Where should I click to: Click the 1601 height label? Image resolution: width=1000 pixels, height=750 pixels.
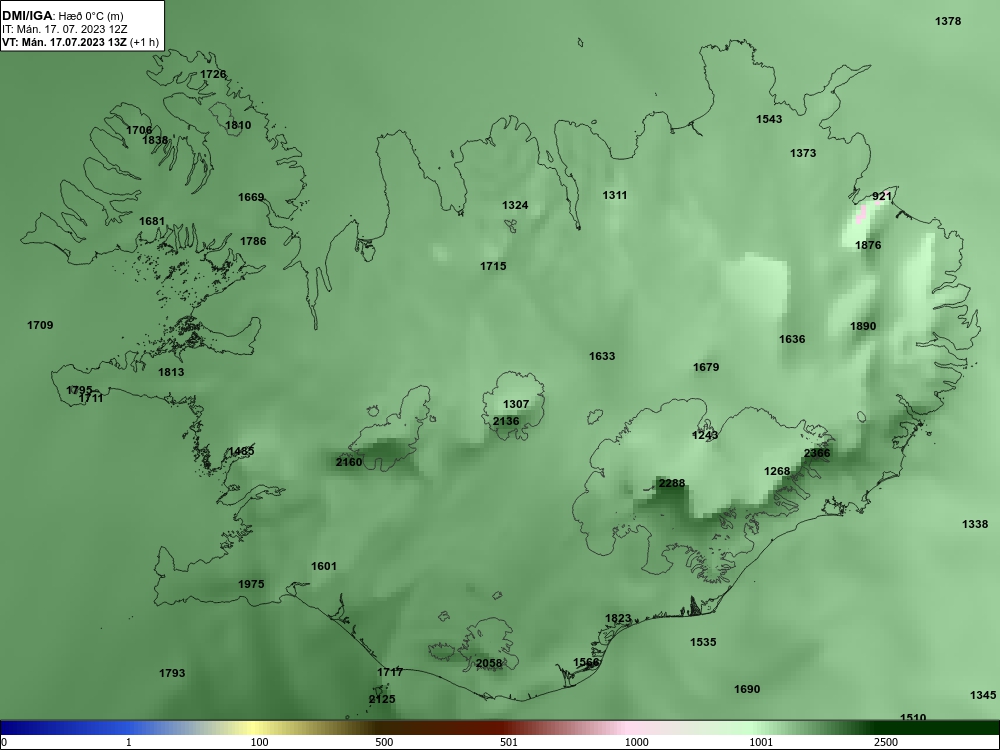click(x=323, y=566)
